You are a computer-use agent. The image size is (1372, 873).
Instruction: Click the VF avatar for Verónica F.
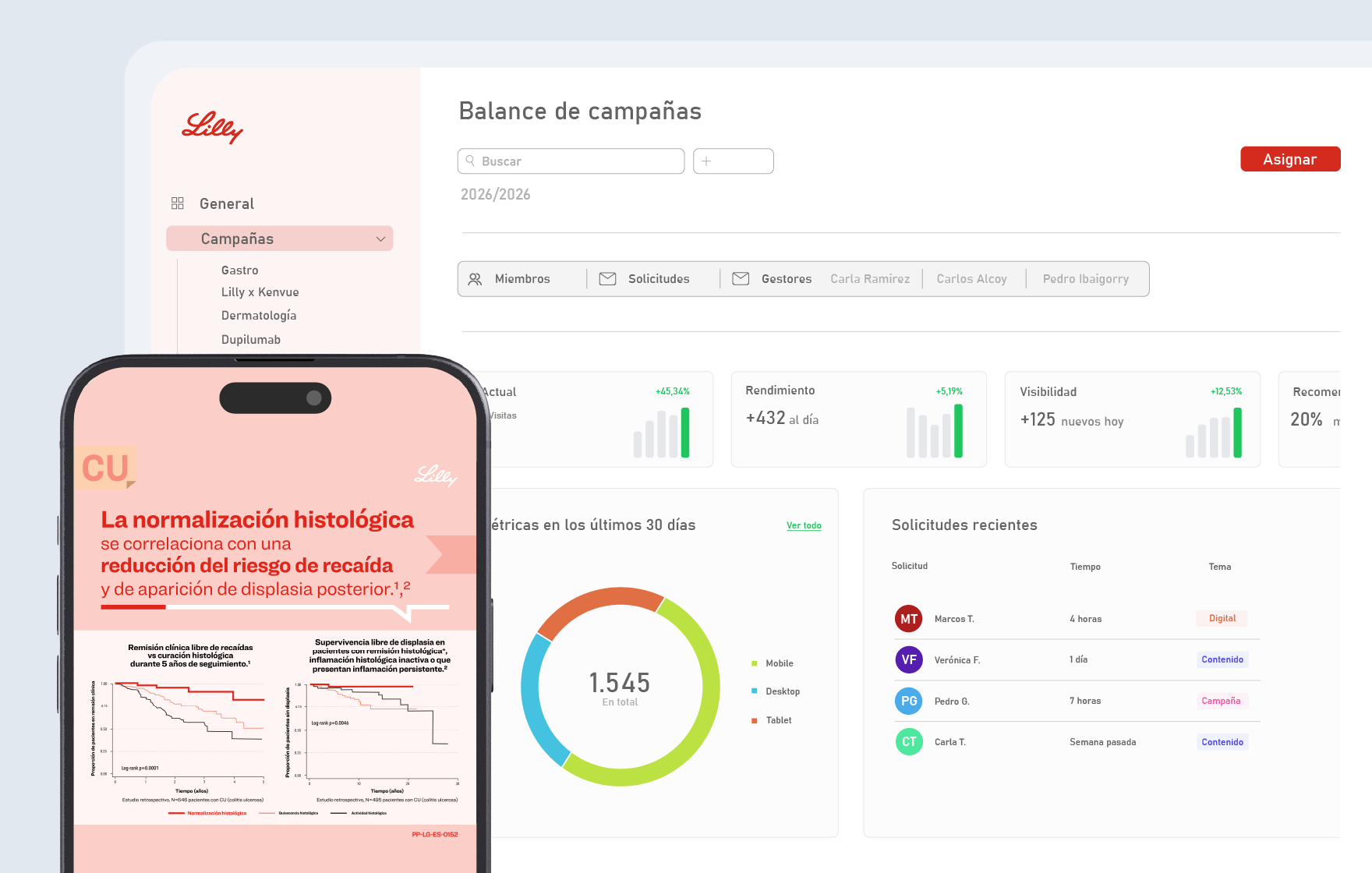point(909,659)
